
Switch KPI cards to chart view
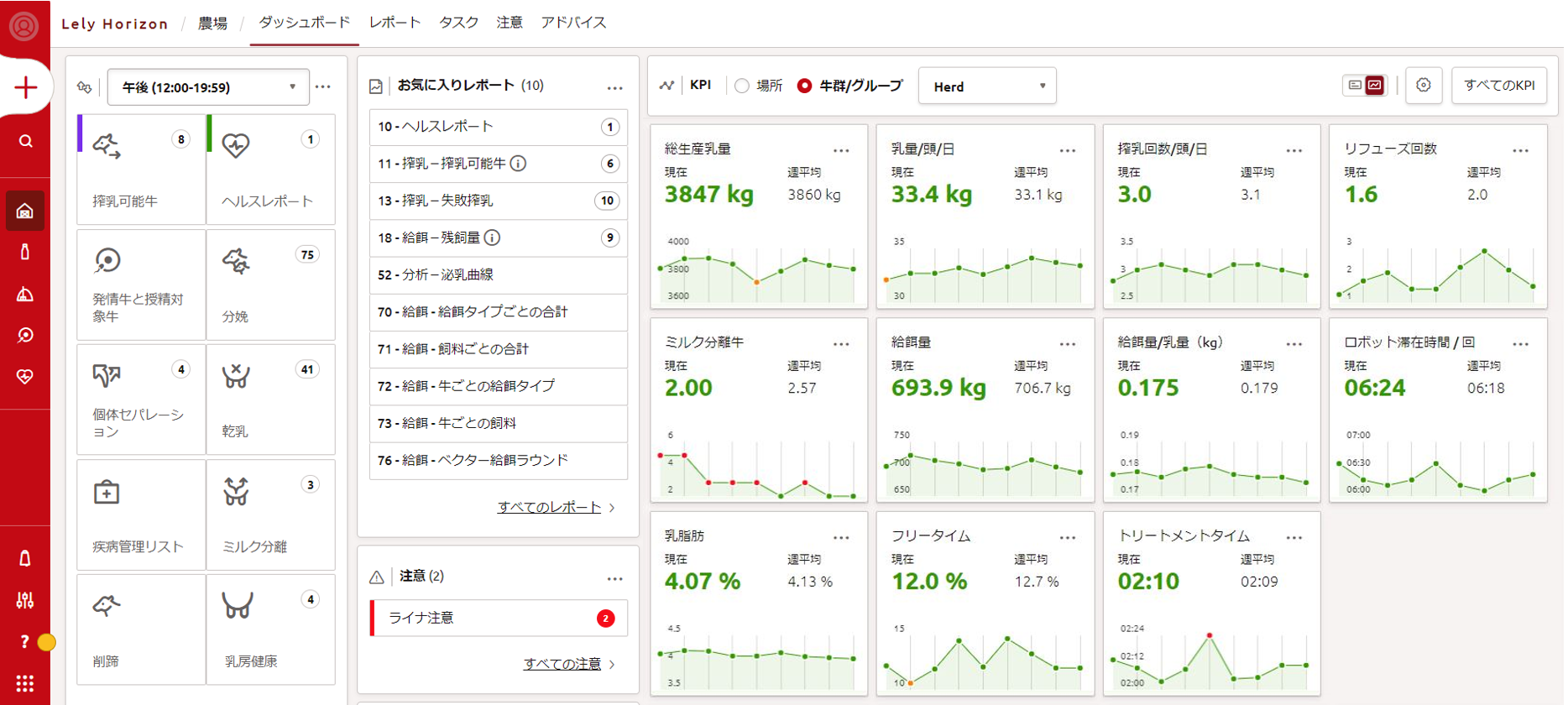[1375, 85]
